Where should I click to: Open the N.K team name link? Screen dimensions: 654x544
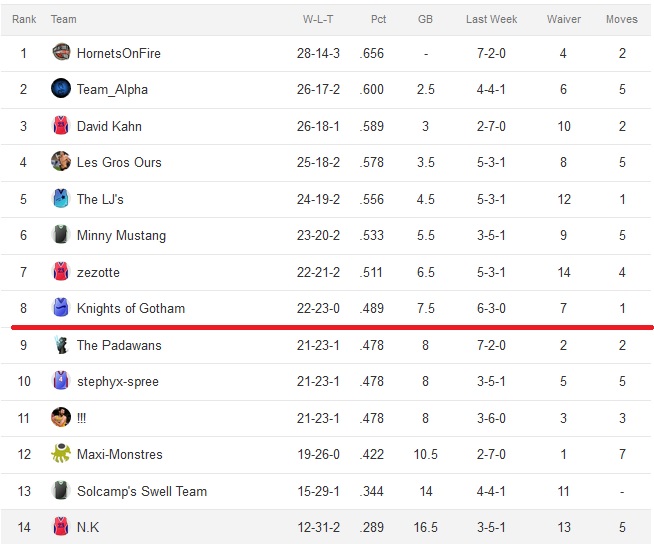pyautogui.click(x=88, y=527)
